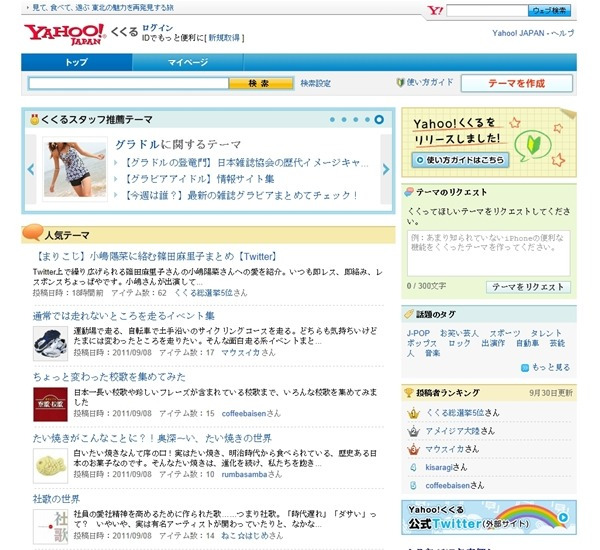The image size is (600, 550).
Task: Open the マイページ tab
Action: [x=188, y=62]
